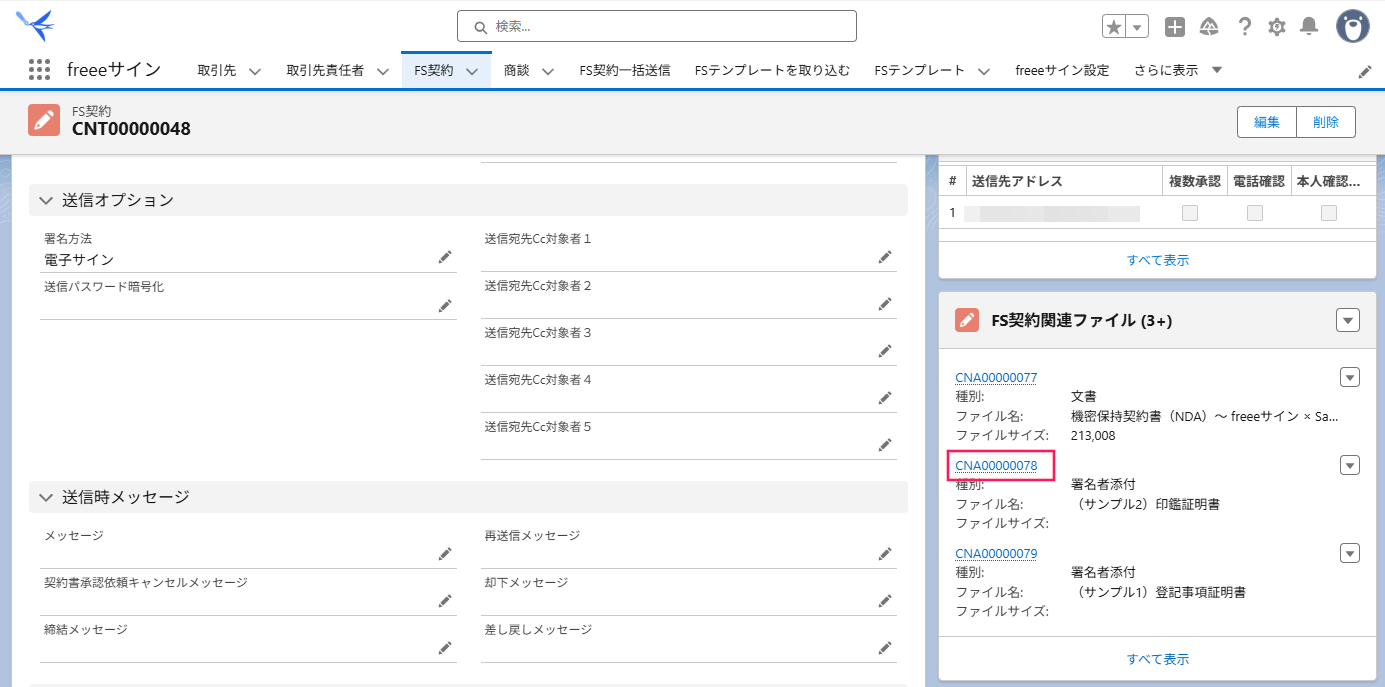This screenshot has height=687, width=1385.
Task: Select the FSテンプレート tab
Action: coord(919,70)
